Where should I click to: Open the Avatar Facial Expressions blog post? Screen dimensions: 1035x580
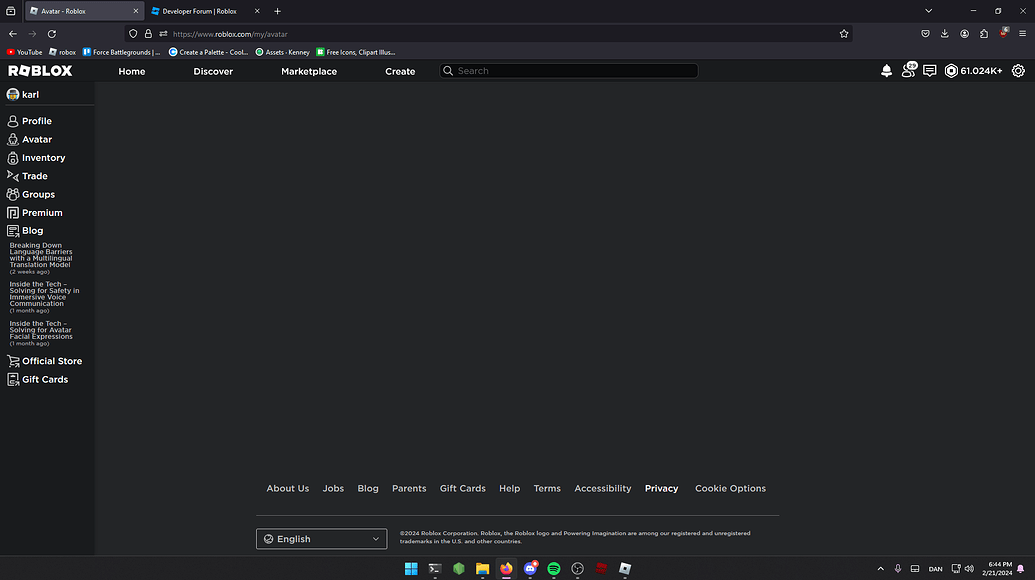[41, 333]
